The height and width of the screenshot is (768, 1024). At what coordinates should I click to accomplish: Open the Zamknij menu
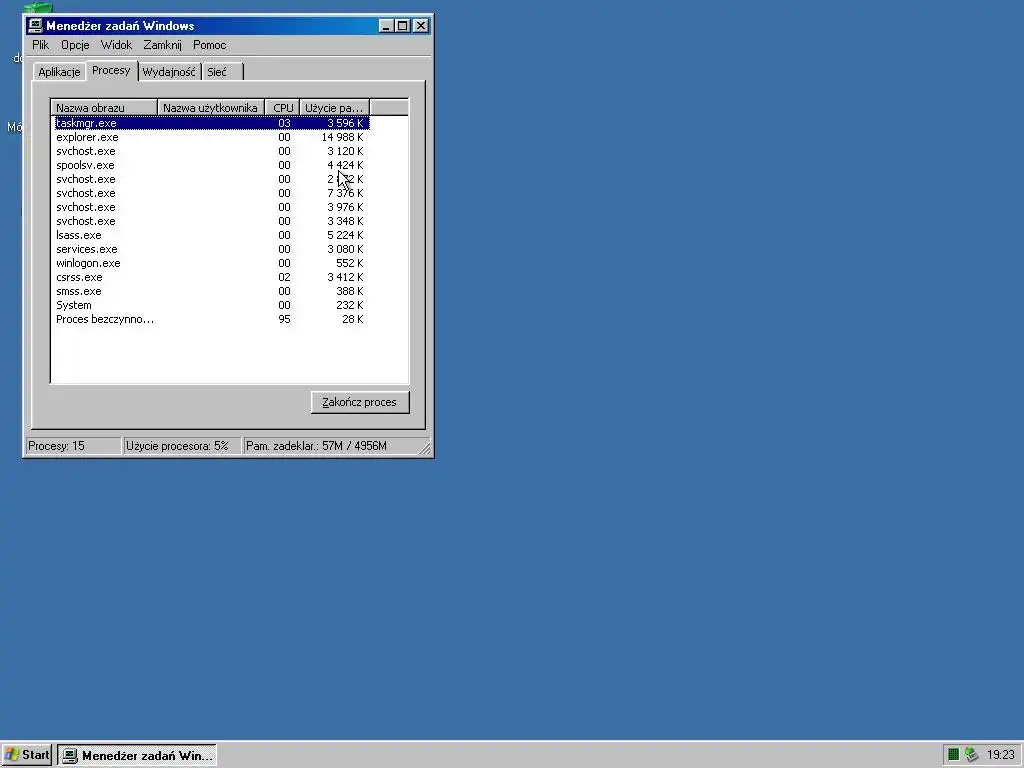pos(163,45)
